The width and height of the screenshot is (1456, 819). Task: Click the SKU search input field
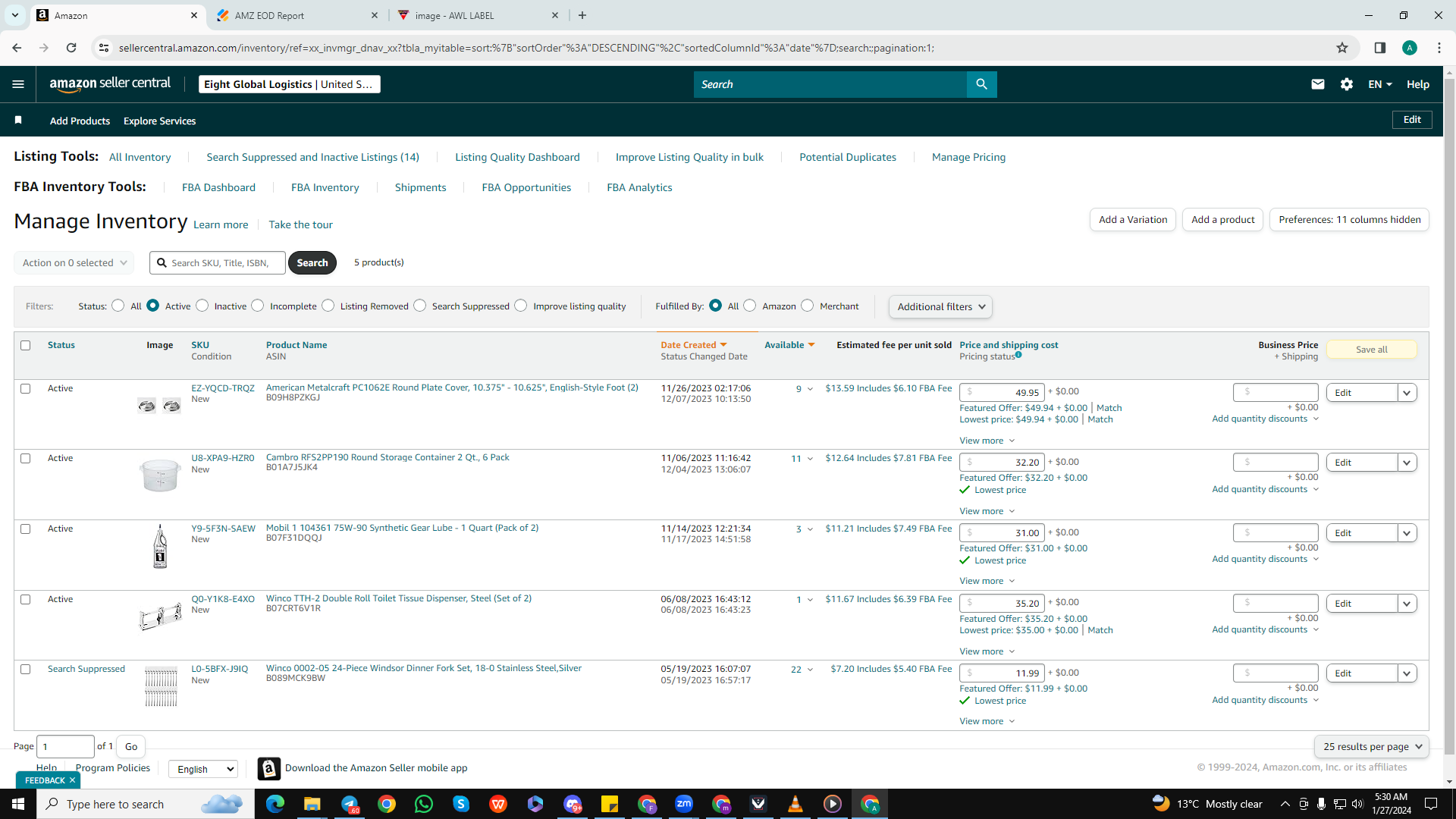[x=218, y=262]
